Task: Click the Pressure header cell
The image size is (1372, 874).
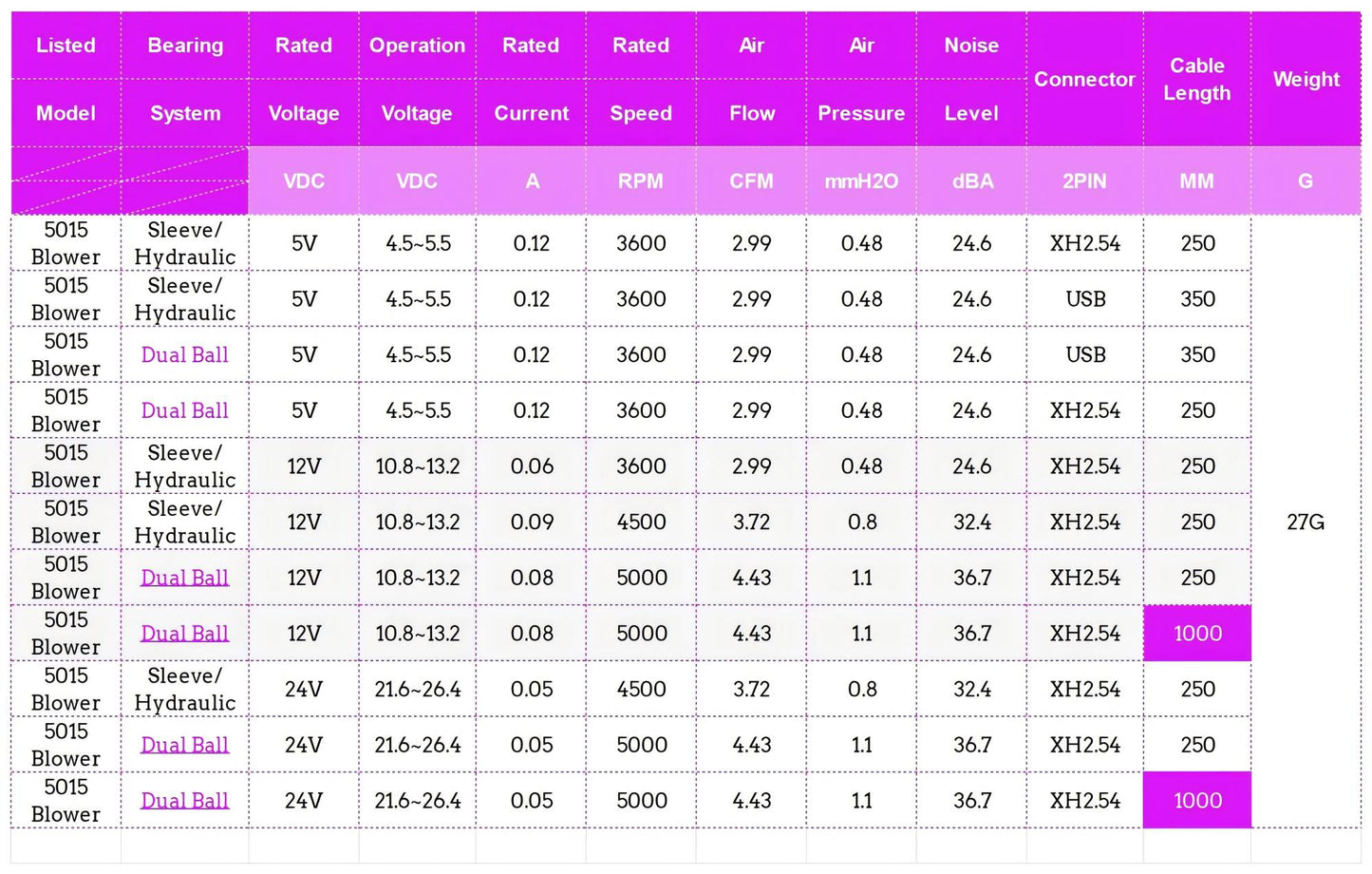Action: pyautogui.click(x=861, y=114)
